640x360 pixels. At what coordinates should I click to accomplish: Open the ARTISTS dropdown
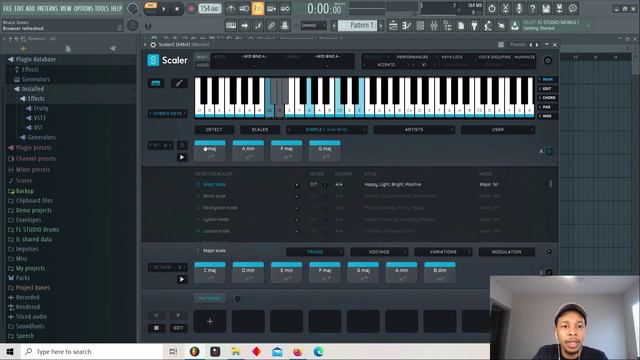tap(414, 130)
